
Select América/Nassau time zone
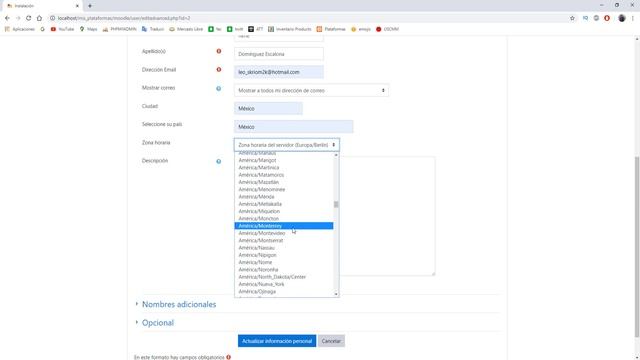284,248
